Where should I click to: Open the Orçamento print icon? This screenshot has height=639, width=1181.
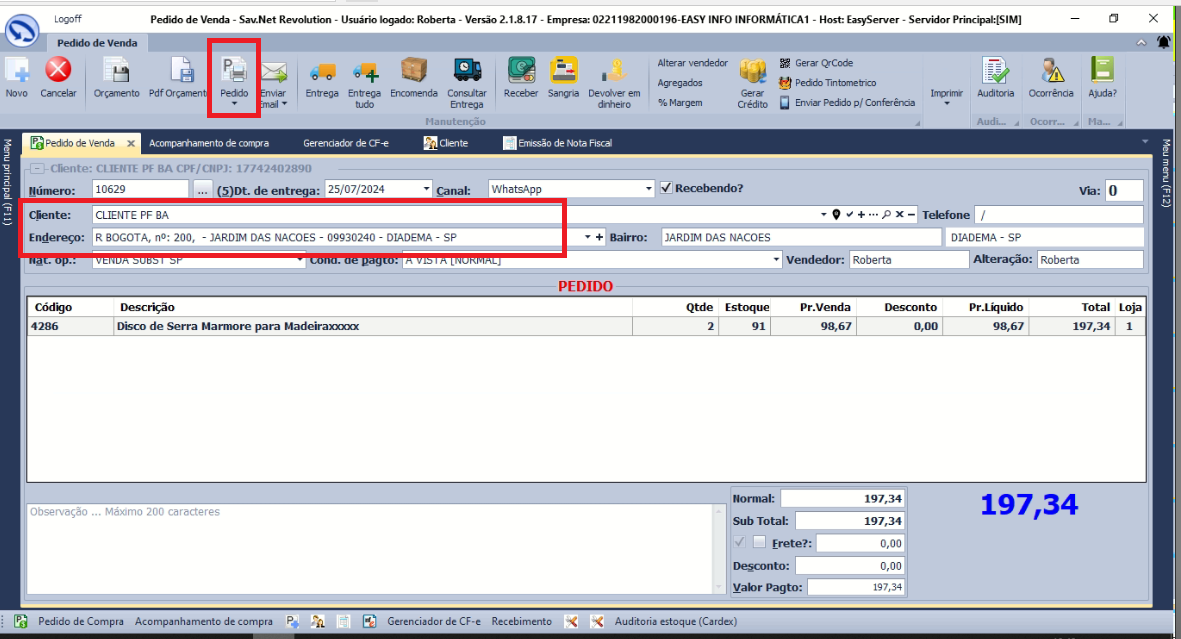coord(116,72)
